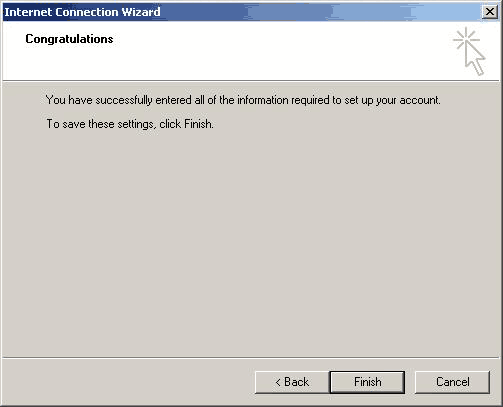Click the word Finish in the instruction sentence
Screen dimensions: 503x407
pyautogui.click(x=197, y=124)
